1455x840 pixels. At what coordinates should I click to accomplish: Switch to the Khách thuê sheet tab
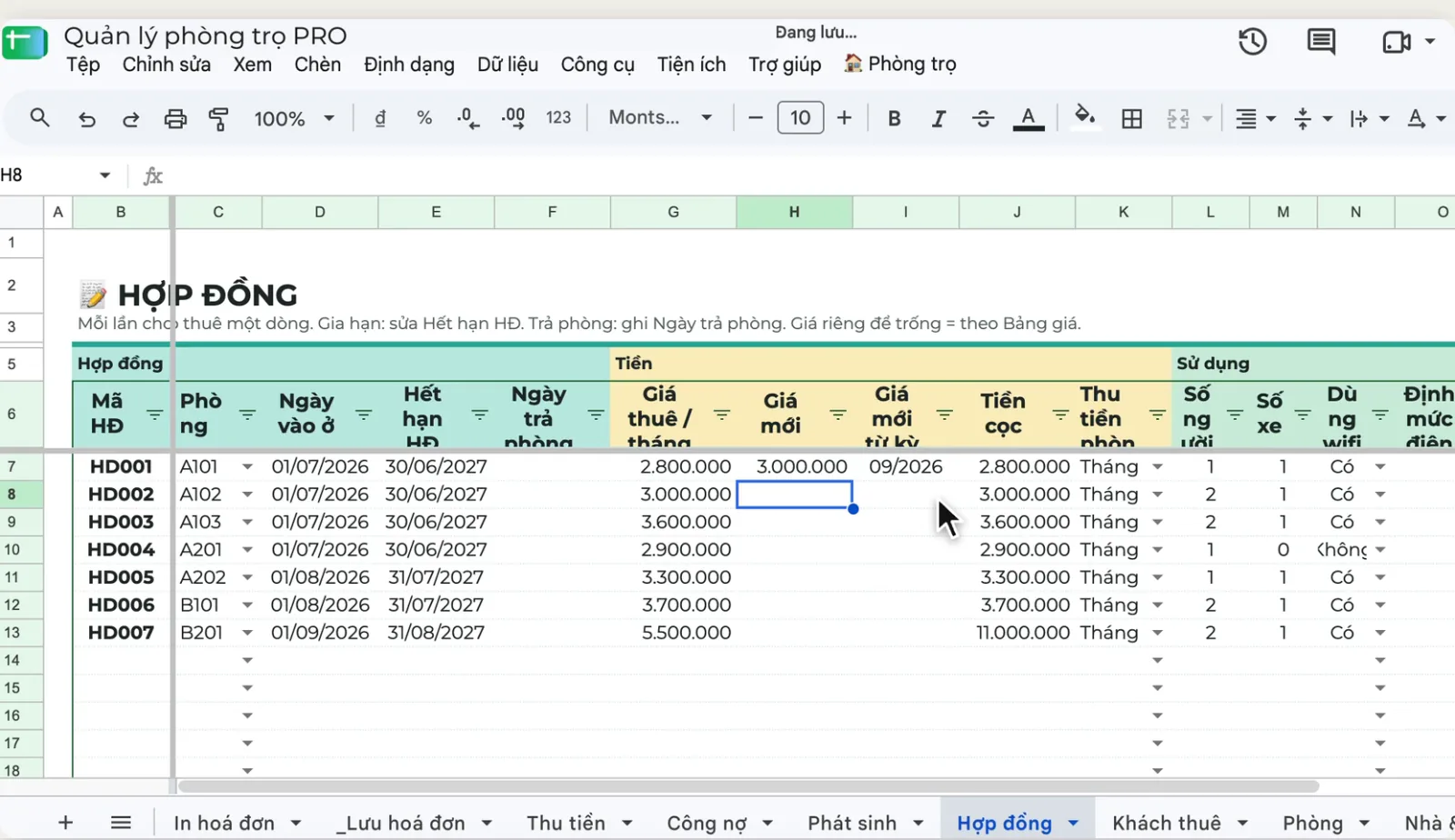pyautogui.click(x=1167, y=823)
